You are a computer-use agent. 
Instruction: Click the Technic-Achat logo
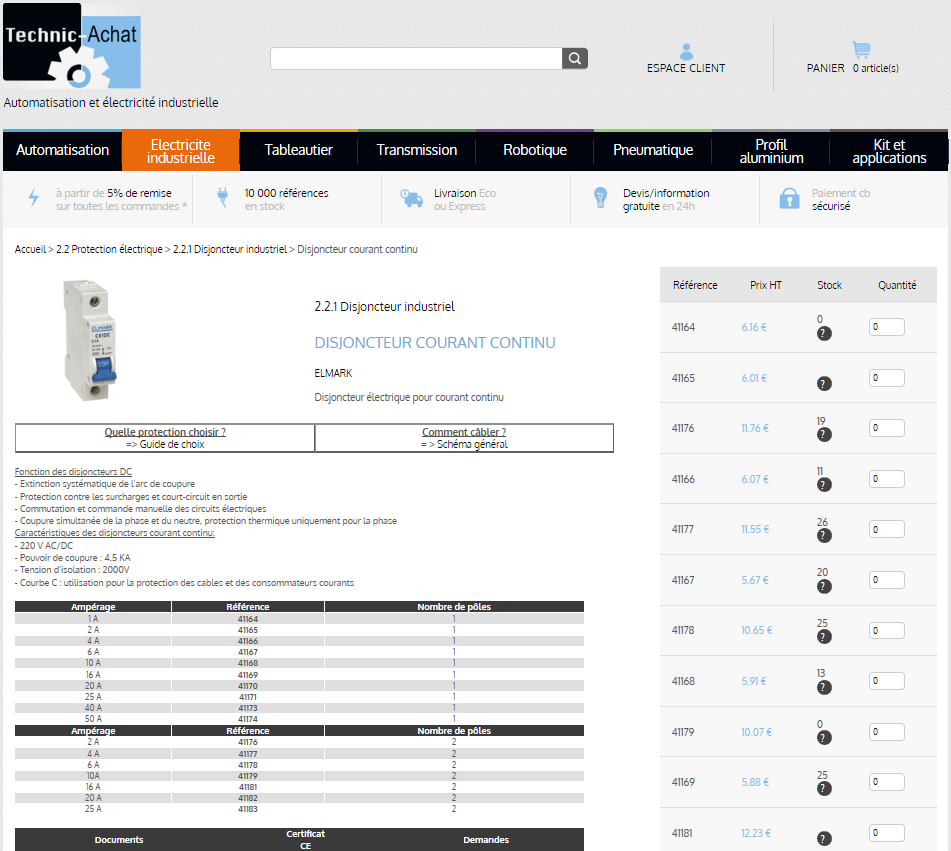[x=72, y=53]
